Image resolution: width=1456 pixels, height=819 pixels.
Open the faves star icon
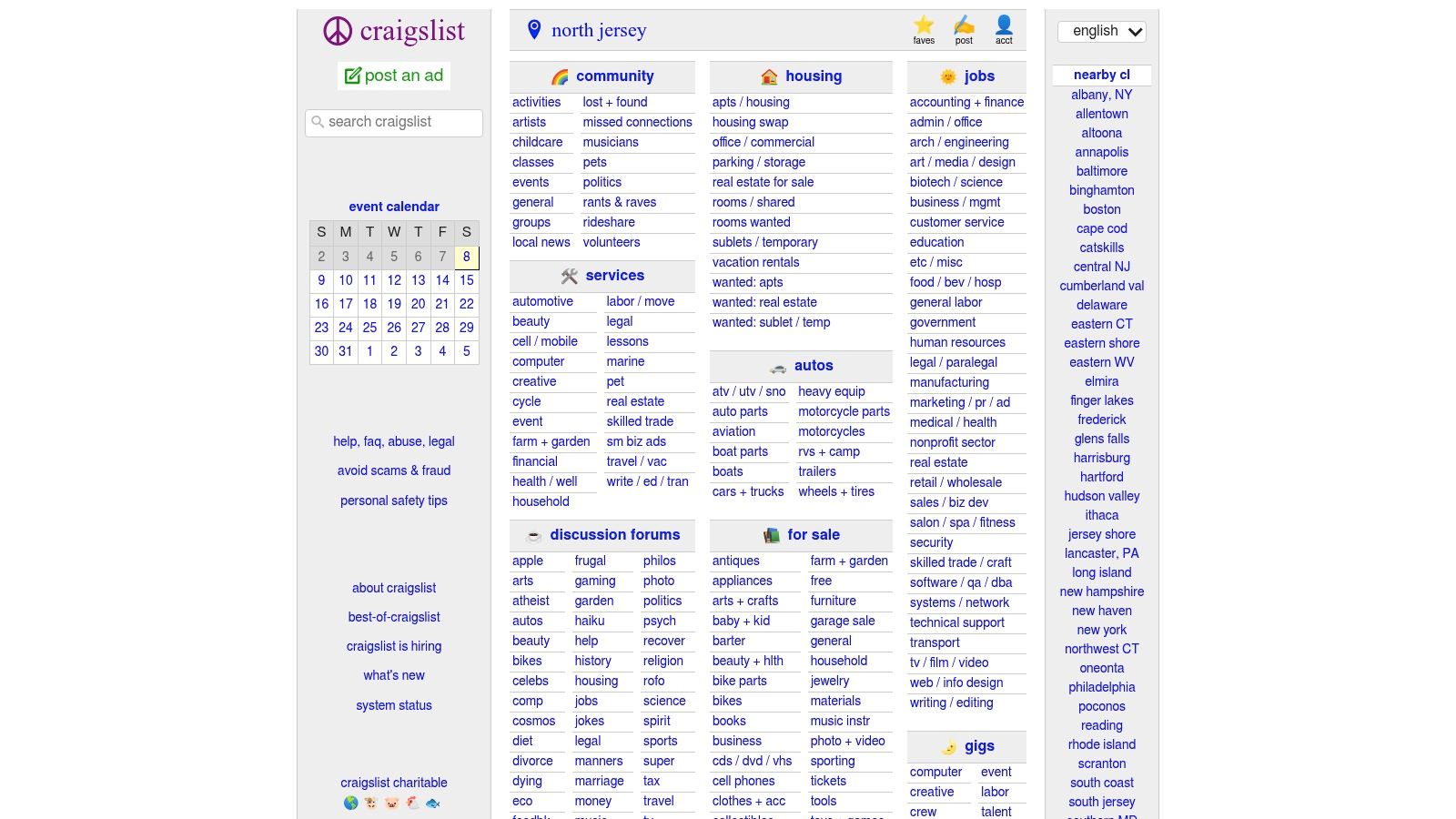(x=924, y=25)
